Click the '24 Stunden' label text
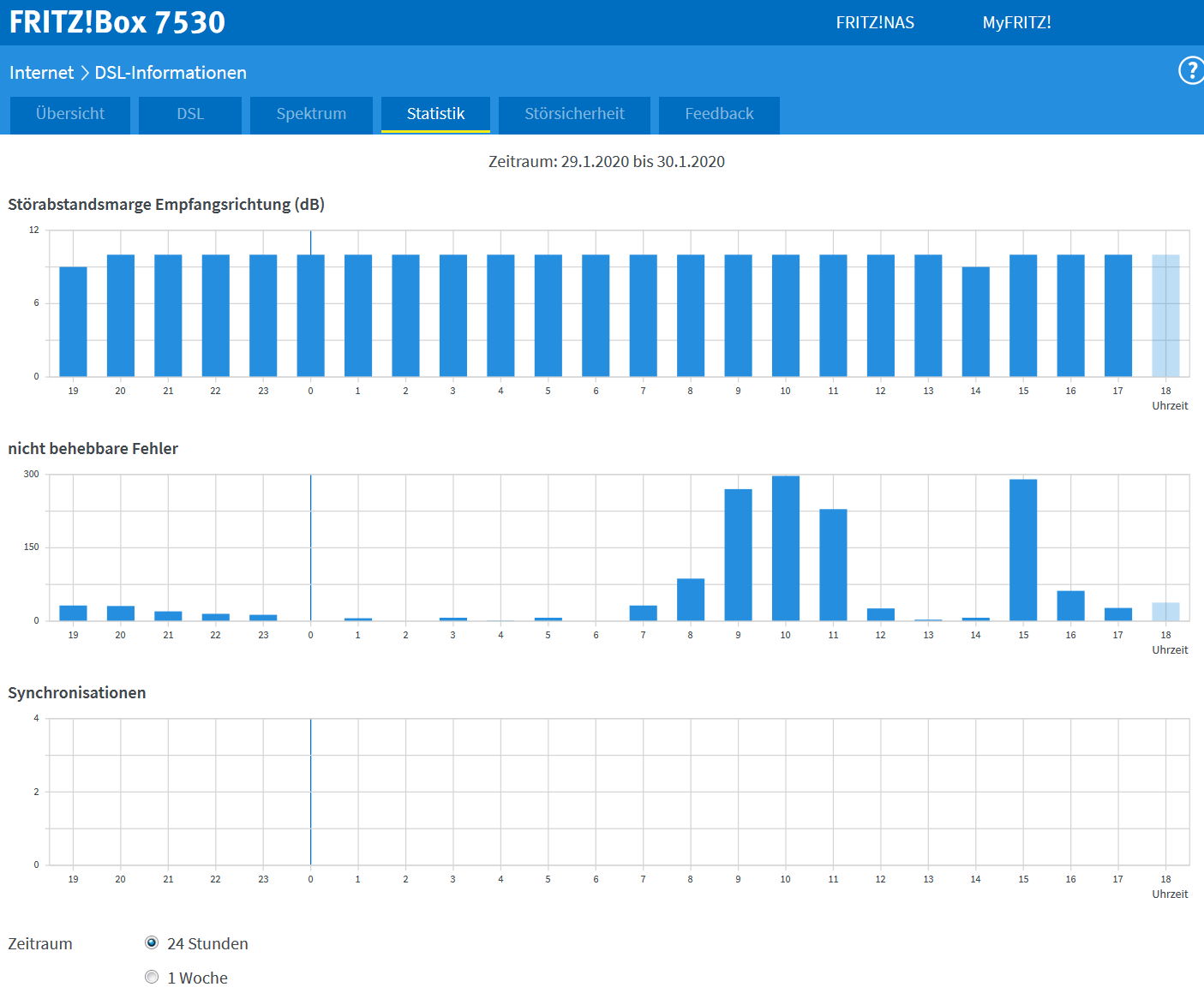This screenshot has height=999, width=1204. (207, 943)
